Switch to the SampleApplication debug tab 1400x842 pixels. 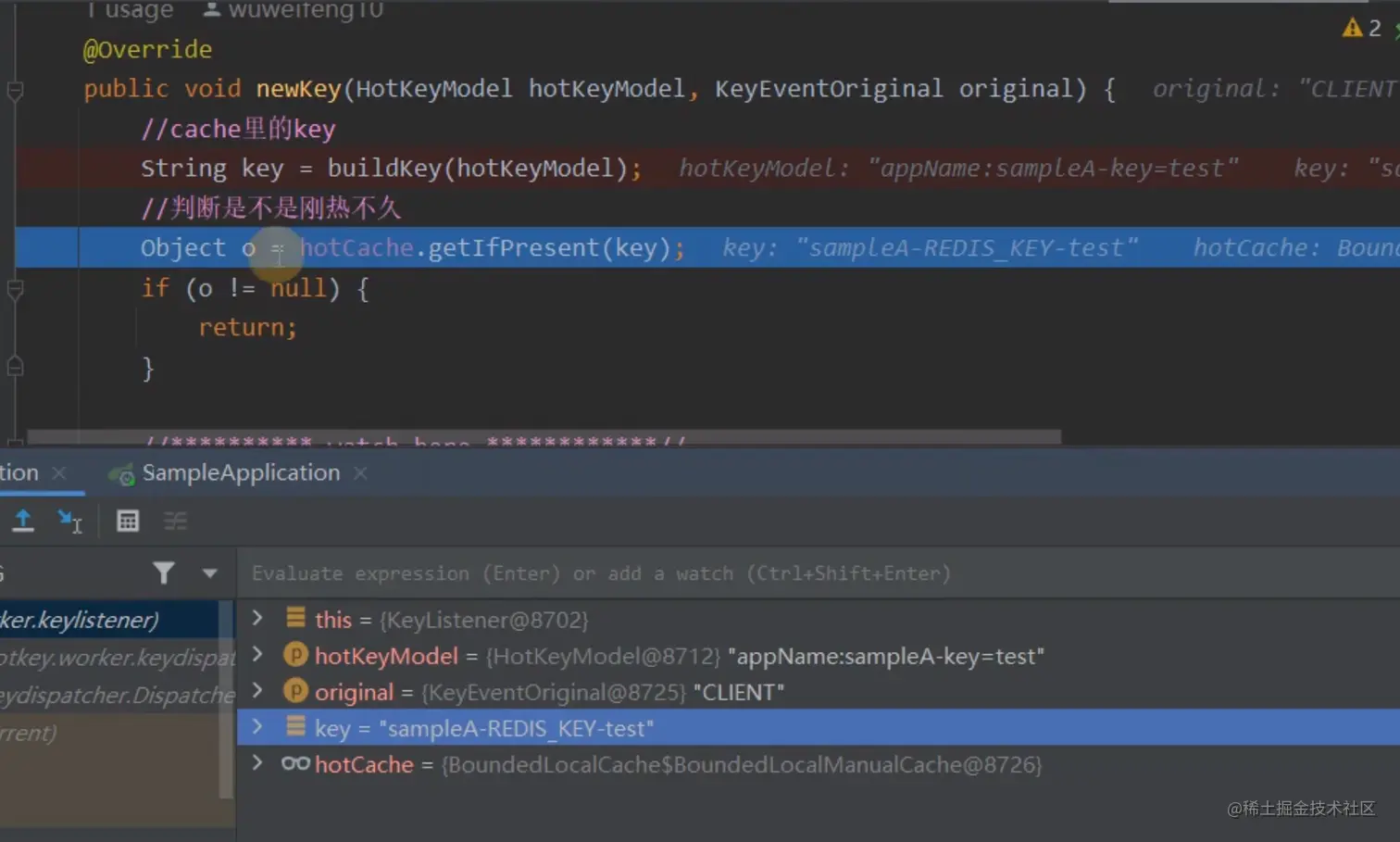(x=241, y=473)
